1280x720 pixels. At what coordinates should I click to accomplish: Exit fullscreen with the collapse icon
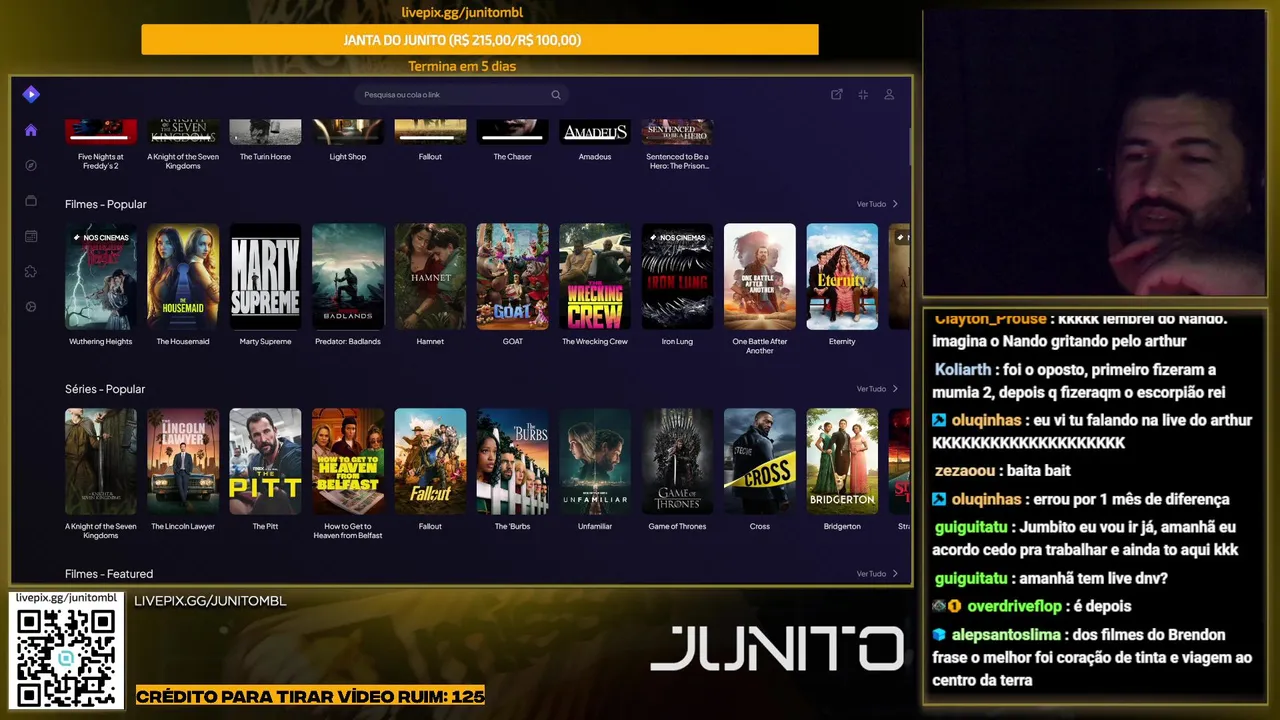tap(863, 95)
